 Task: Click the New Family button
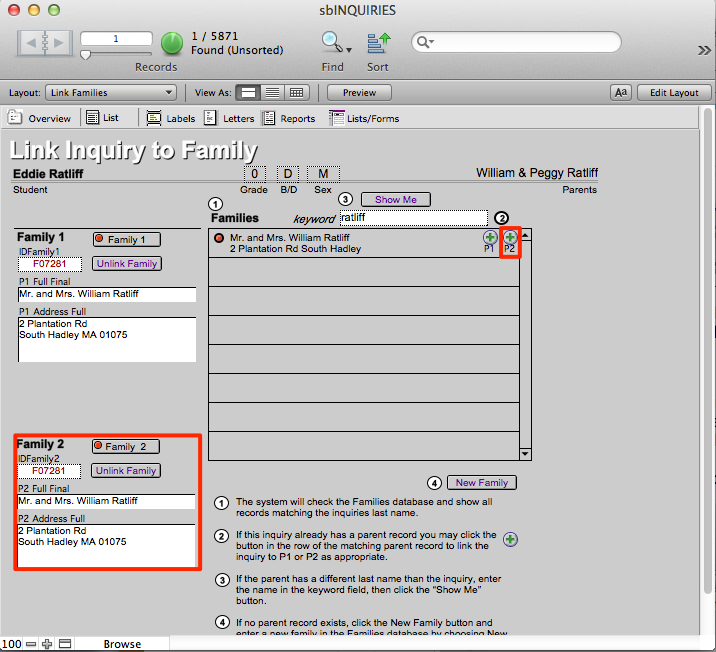point(483,482)
